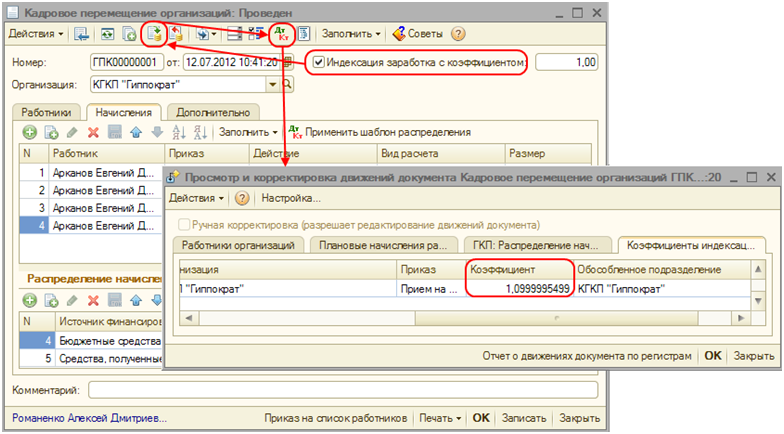Toggle Индексация заработка с коэффициентом checkbox

[319, 62]
